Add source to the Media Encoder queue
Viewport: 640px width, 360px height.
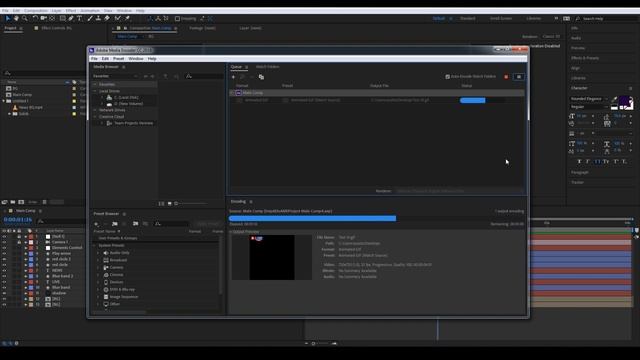[233, 77]
